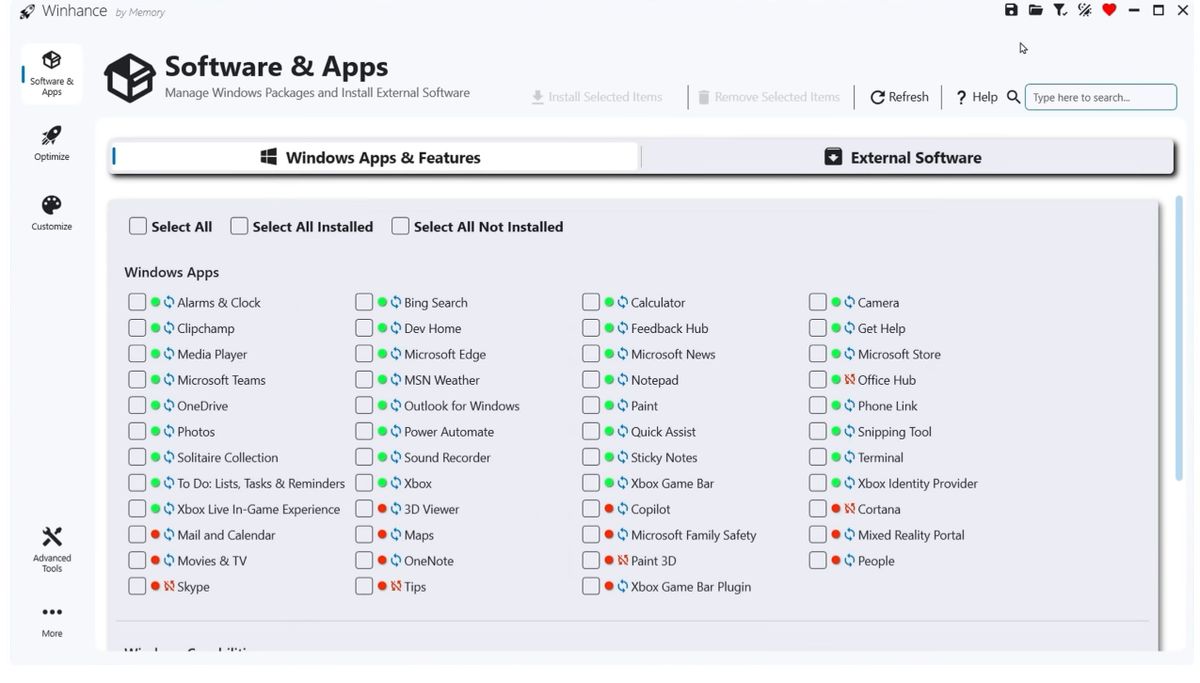Image resolution: width=1200 pixels, height=683 pixels.
Task: Check the Select All checkbox
Action: pos(138,227)
